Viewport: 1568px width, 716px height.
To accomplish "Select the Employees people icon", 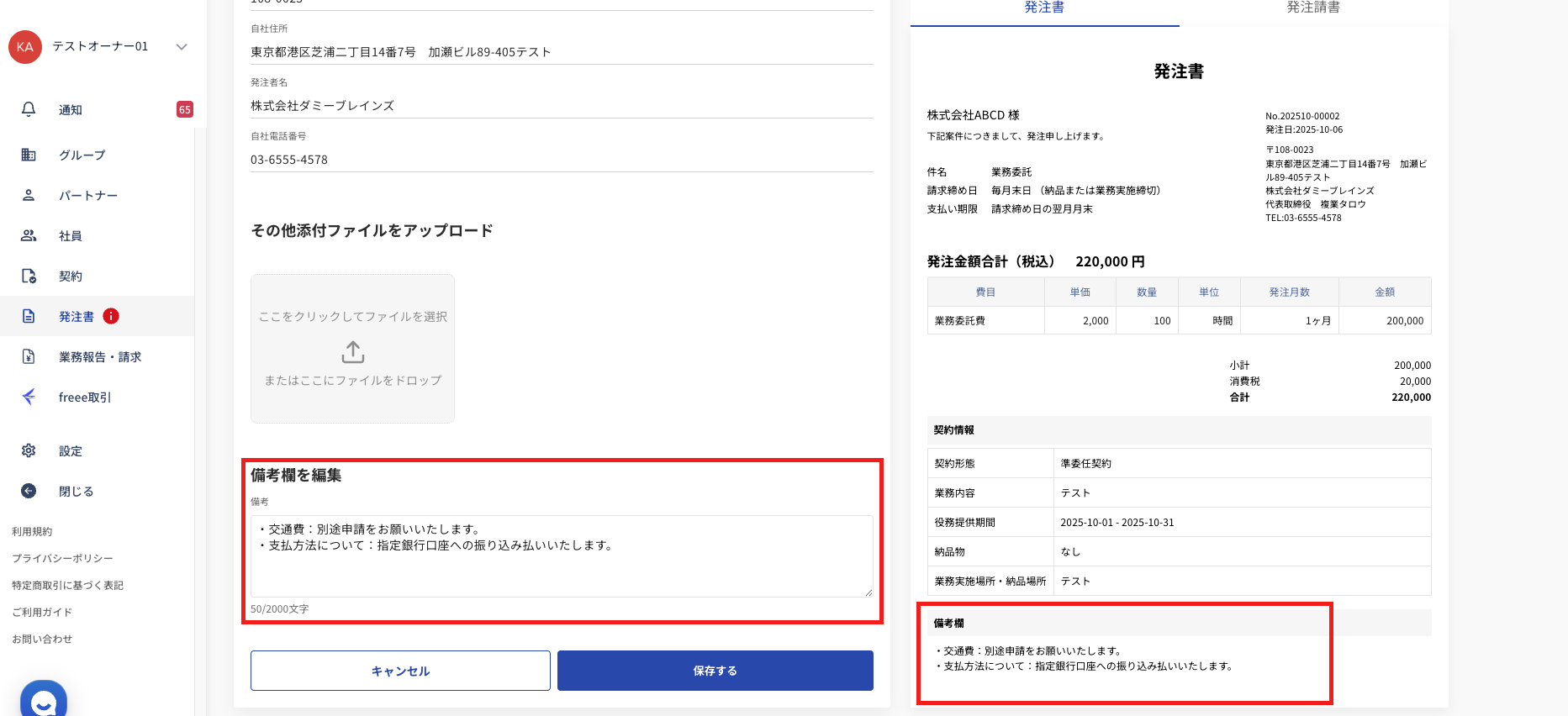I will point(29,235).
